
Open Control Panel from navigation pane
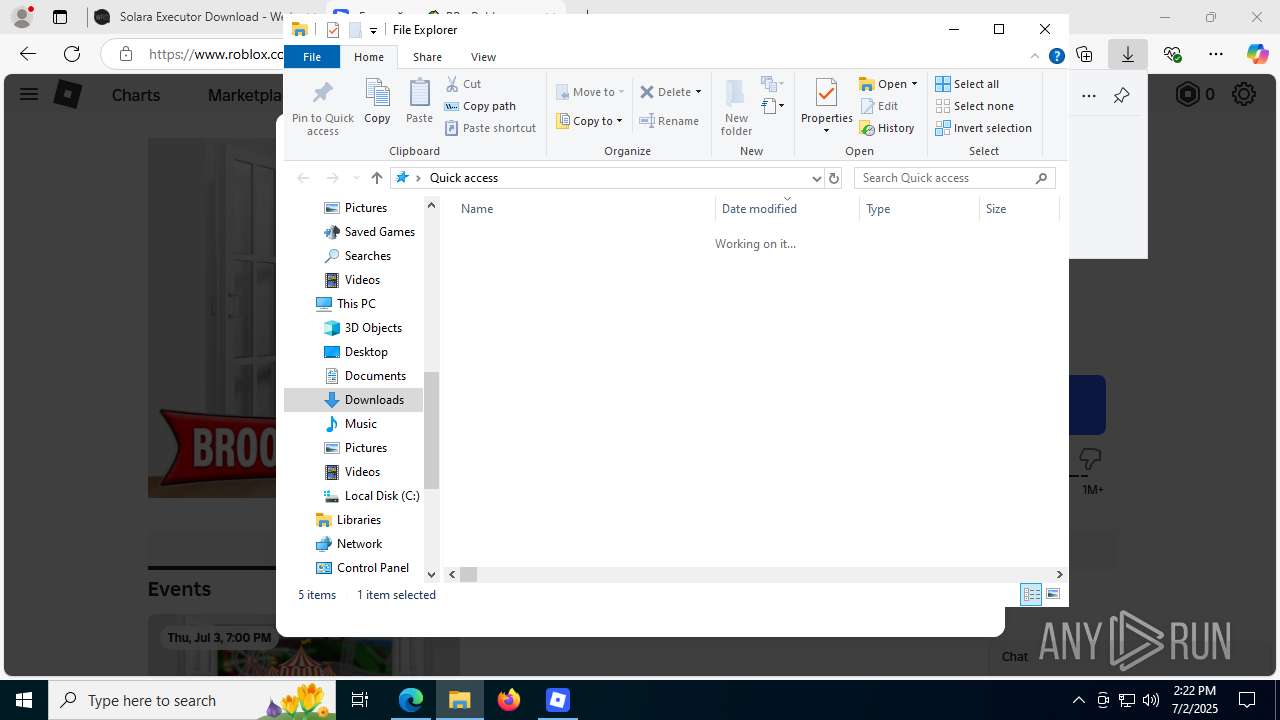(362, 568)
